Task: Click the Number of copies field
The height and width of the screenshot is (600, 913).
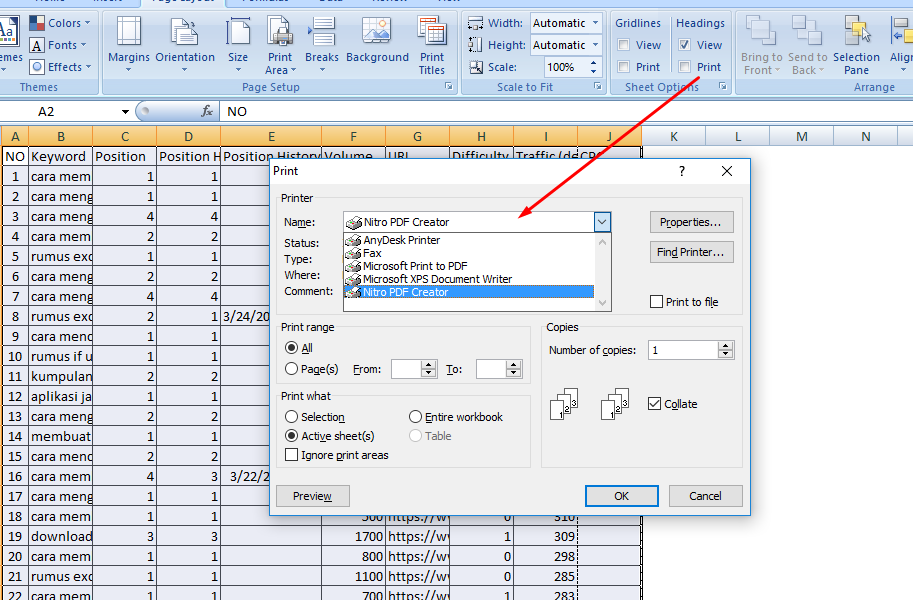Action: click(x=683, y=350)
